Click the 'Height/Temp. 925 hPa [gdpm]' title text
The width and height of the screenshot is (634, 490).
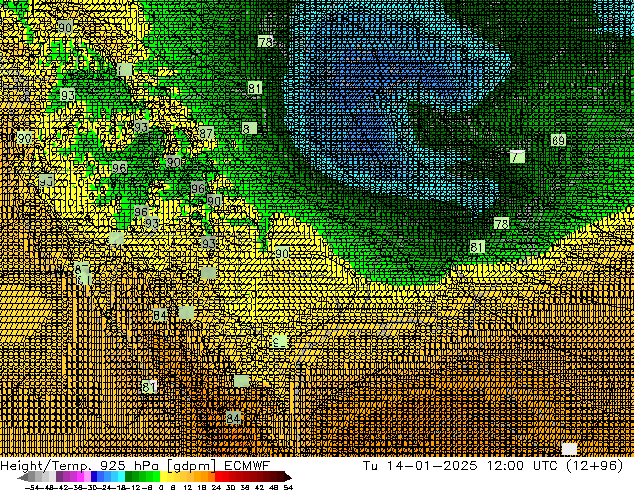pyautogui.click(x=108, y=466)
